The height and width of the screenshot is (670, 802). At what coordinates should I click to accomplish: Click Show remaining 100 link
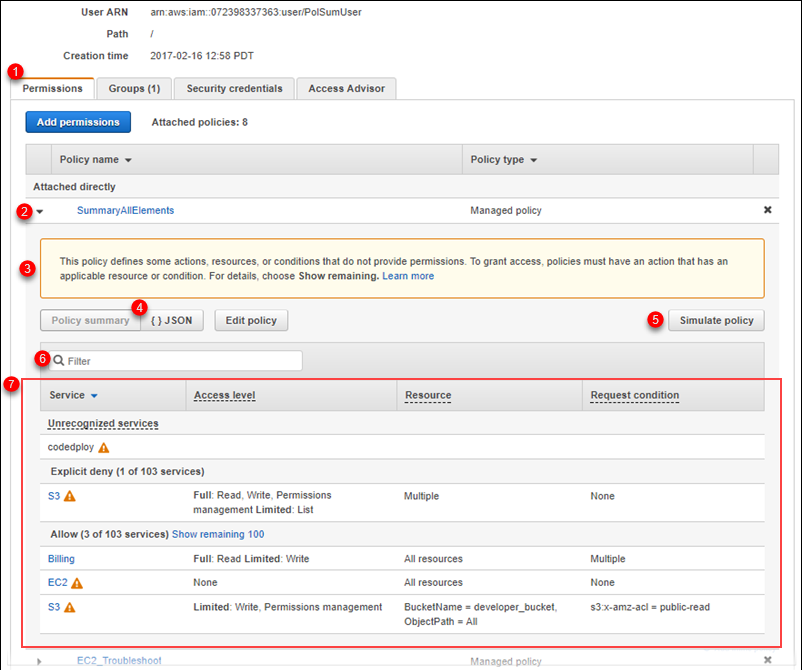click(218, 534)
